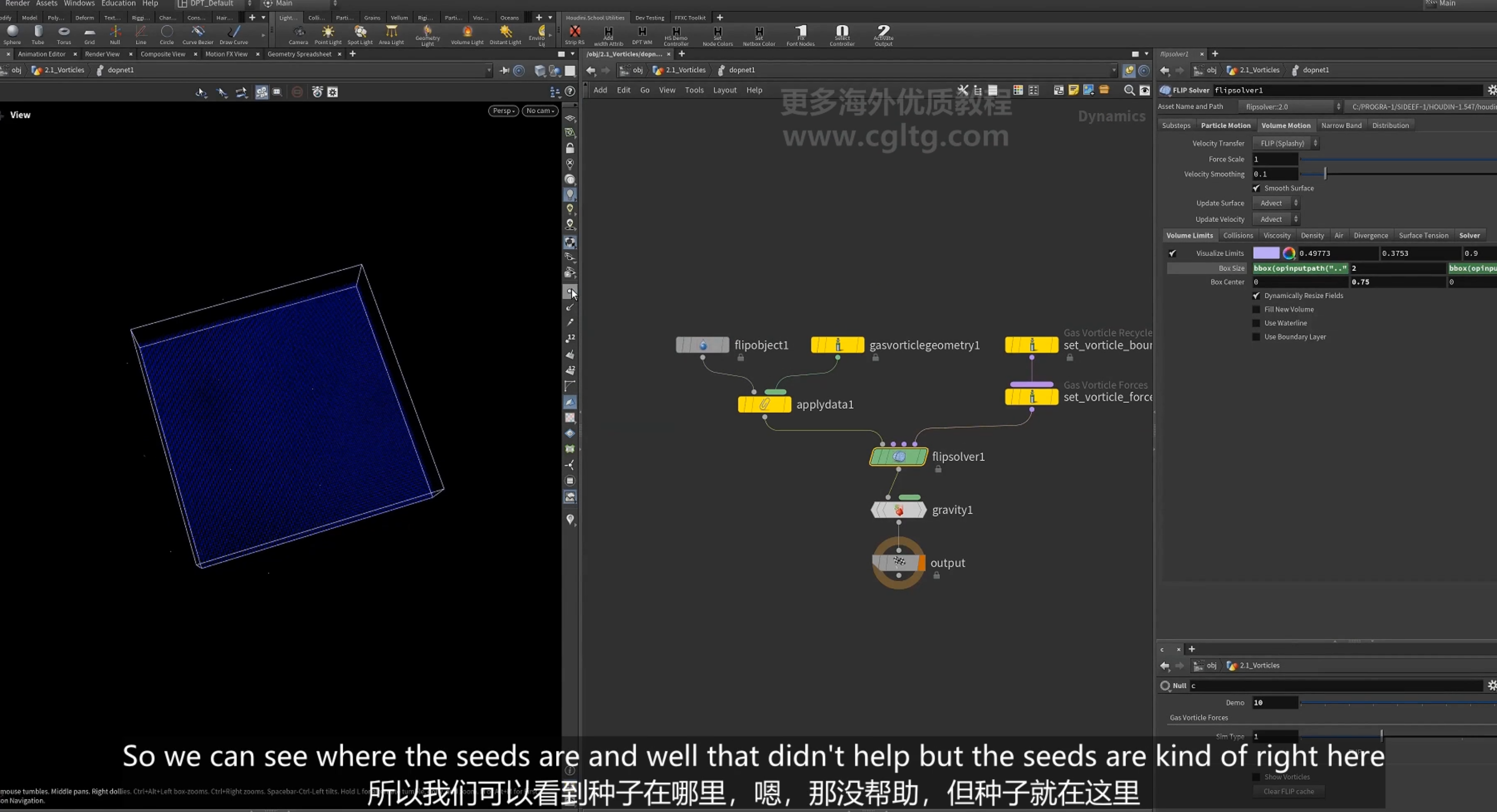Open Velocity Transfer FLIP (Splashy) dropdown
The image size is (1497, 812).
click(x=1286, y=143)
